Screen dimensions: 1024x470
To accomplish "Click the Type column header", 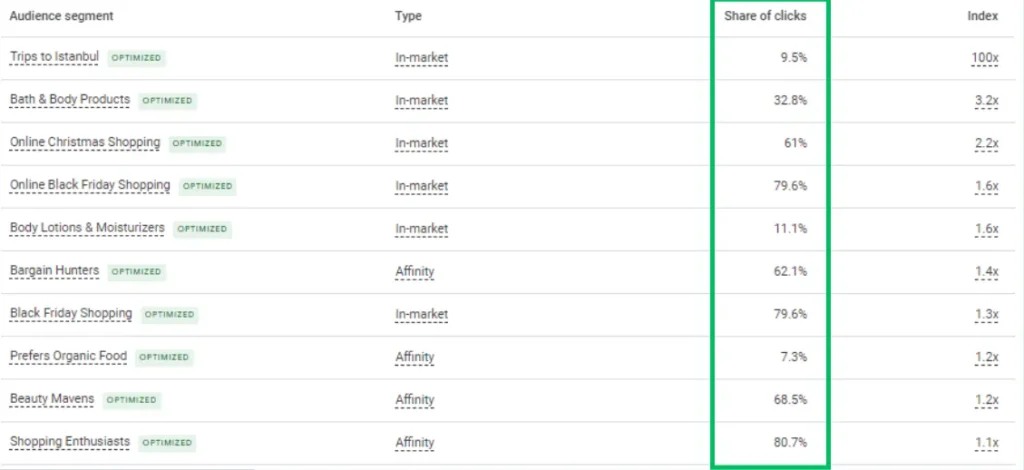I will tap(408, 16).
